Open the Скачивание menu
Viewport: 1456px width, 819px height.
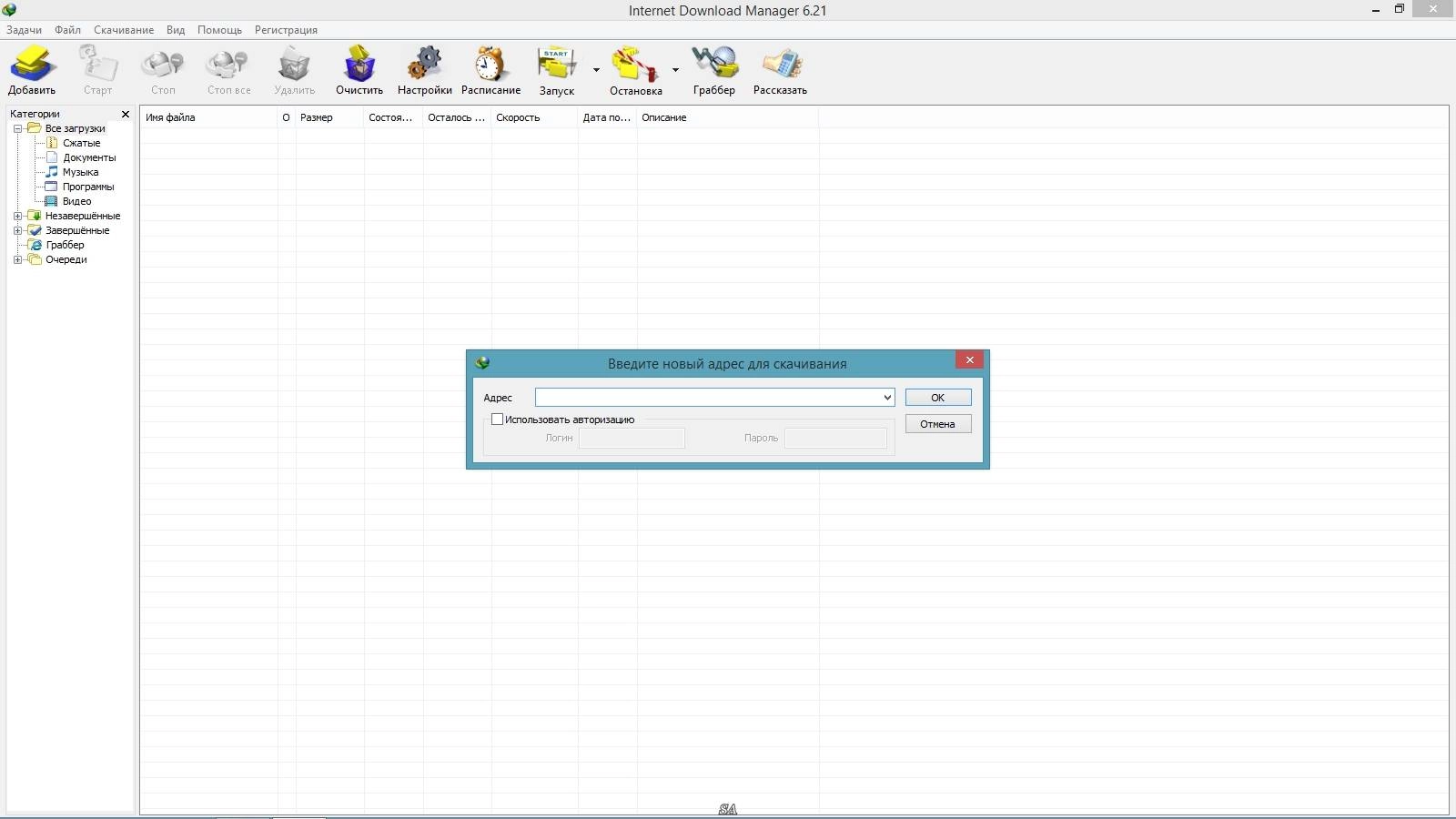[124, 30]
